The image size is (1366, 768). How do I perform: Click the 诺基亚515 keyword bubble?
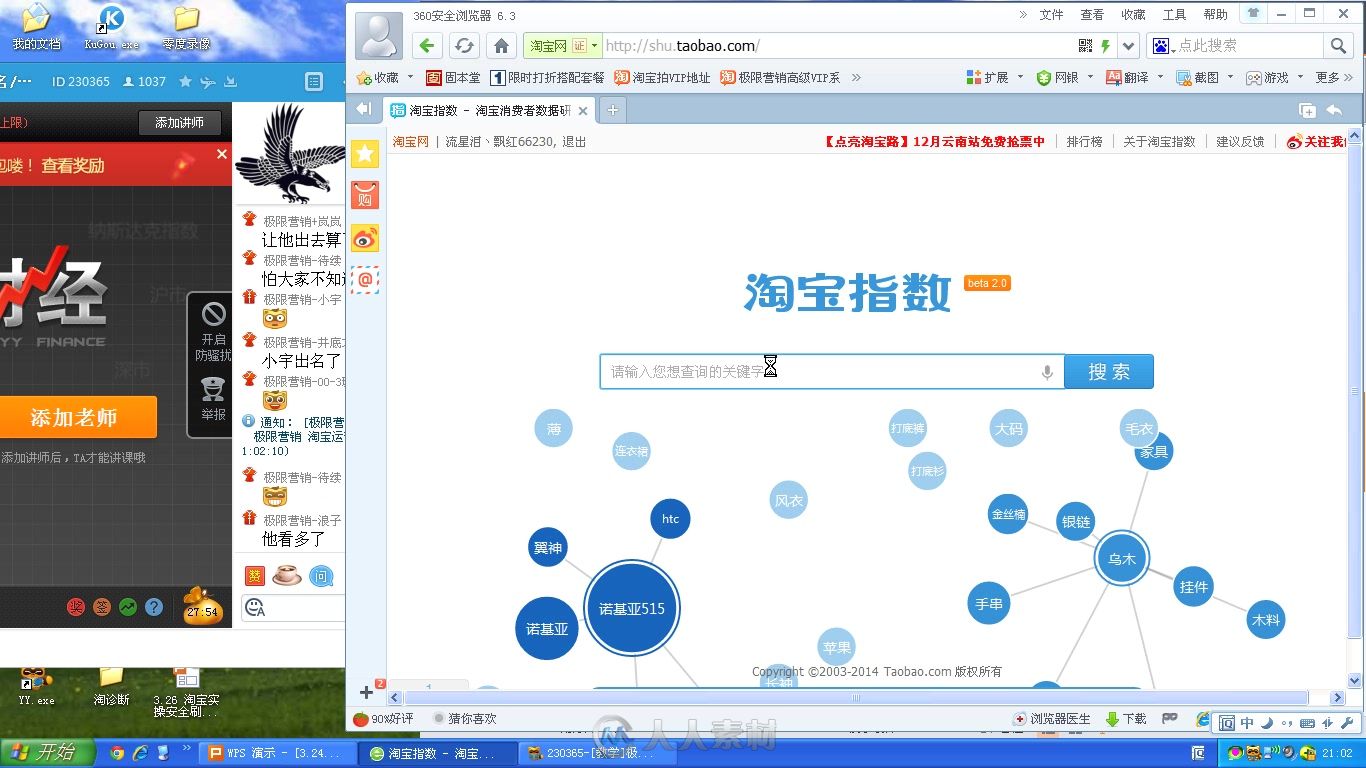tap(632, 608)
